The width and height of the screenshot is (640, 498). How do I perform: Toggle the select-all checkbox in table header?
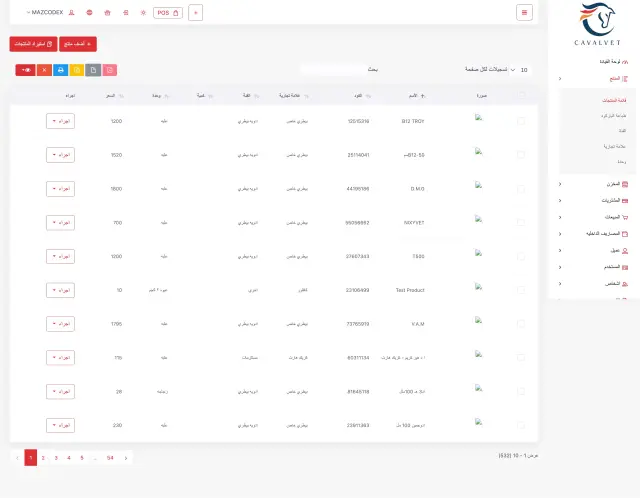click(x=521, y=95)
